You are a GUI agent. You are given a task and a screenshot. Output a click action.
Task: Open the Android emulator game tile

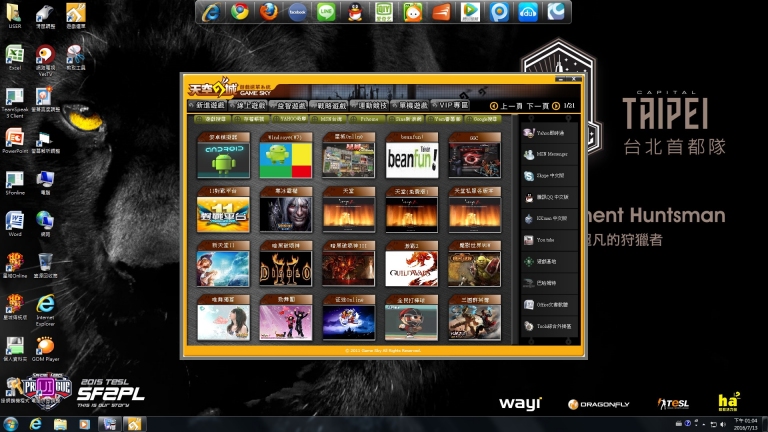point(223,155)
